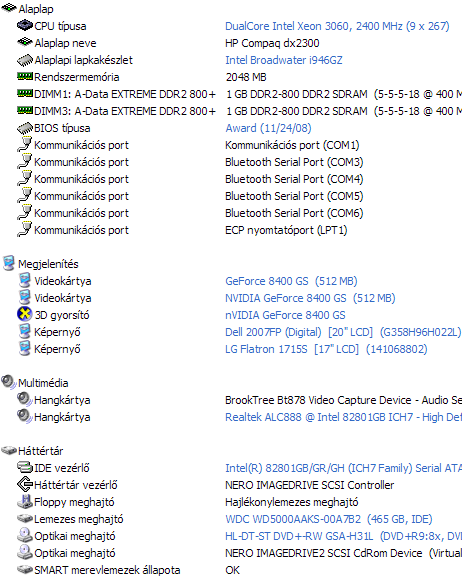Select Bluetooth Serial Port (COM3) value
462x578 pixels.
(294, 162)
